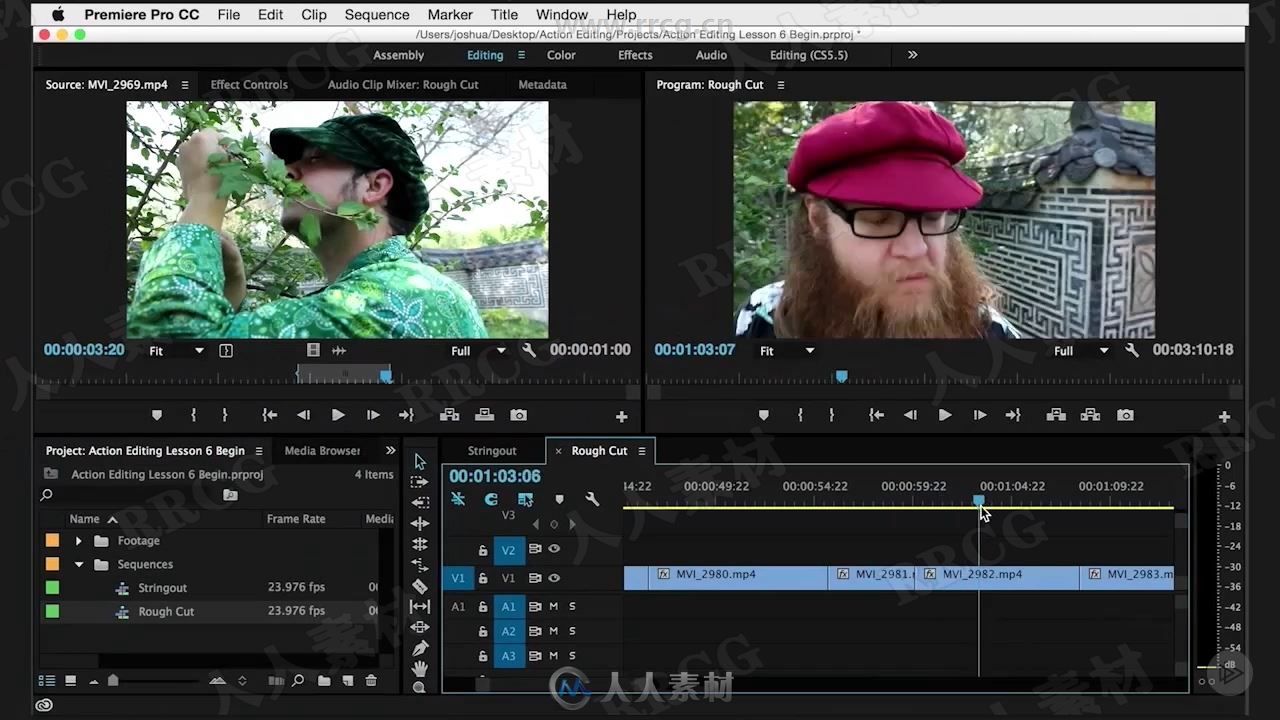The width and height of the screenshot is (1280, 720).
Task: Click Insert button in Source monitor
Action: (x=450, y=415)
